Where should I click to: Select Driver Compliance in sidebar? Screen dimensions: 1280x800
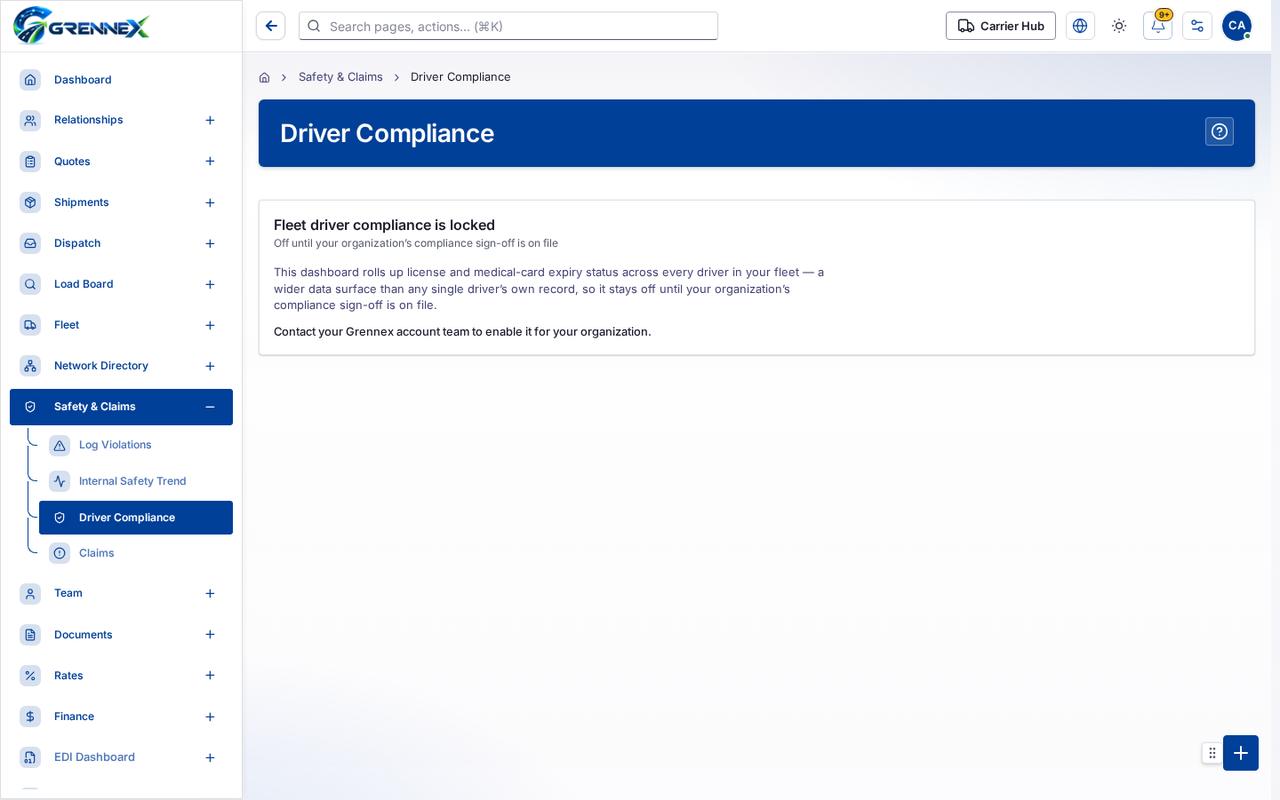point(136,518)
